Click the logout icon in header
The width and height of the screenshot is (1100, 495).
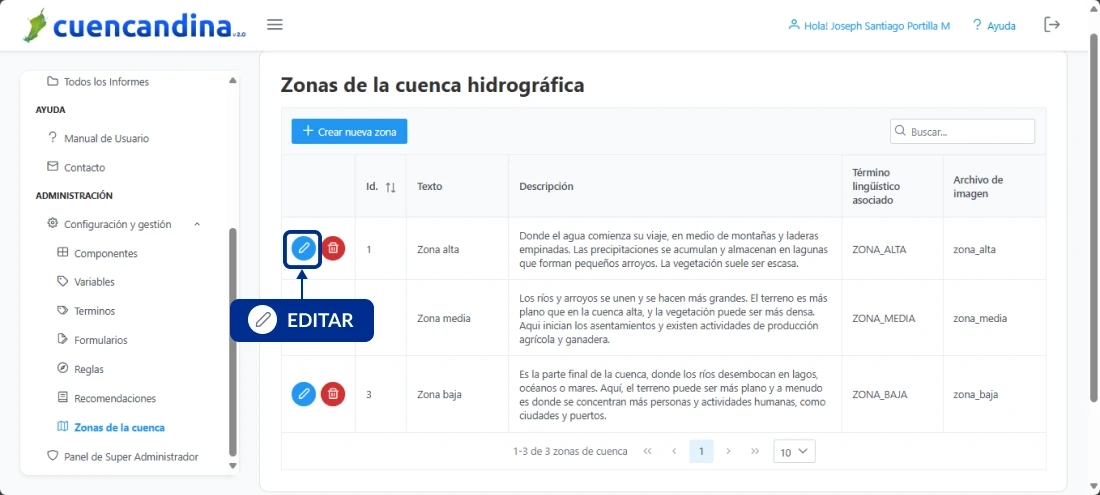[x=1052, y=25]
